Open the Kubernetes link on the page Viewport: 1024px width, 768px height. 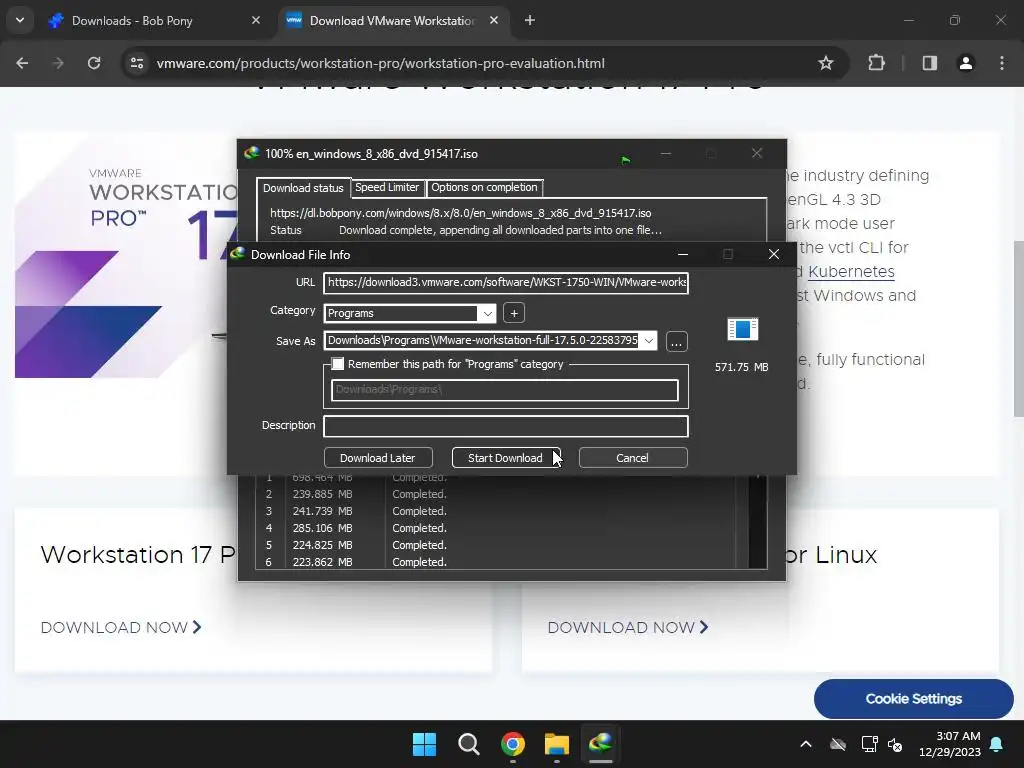click(851, 272)
